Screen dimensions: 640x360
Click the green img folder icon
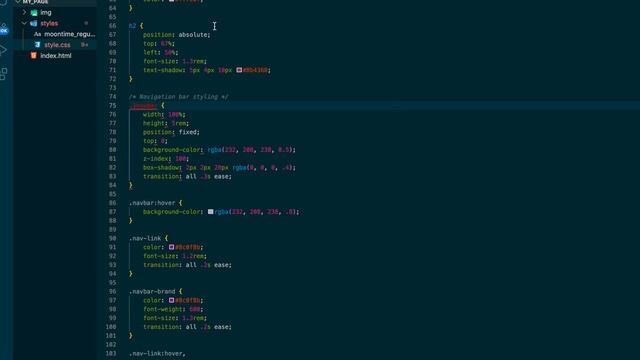point(34,13)
